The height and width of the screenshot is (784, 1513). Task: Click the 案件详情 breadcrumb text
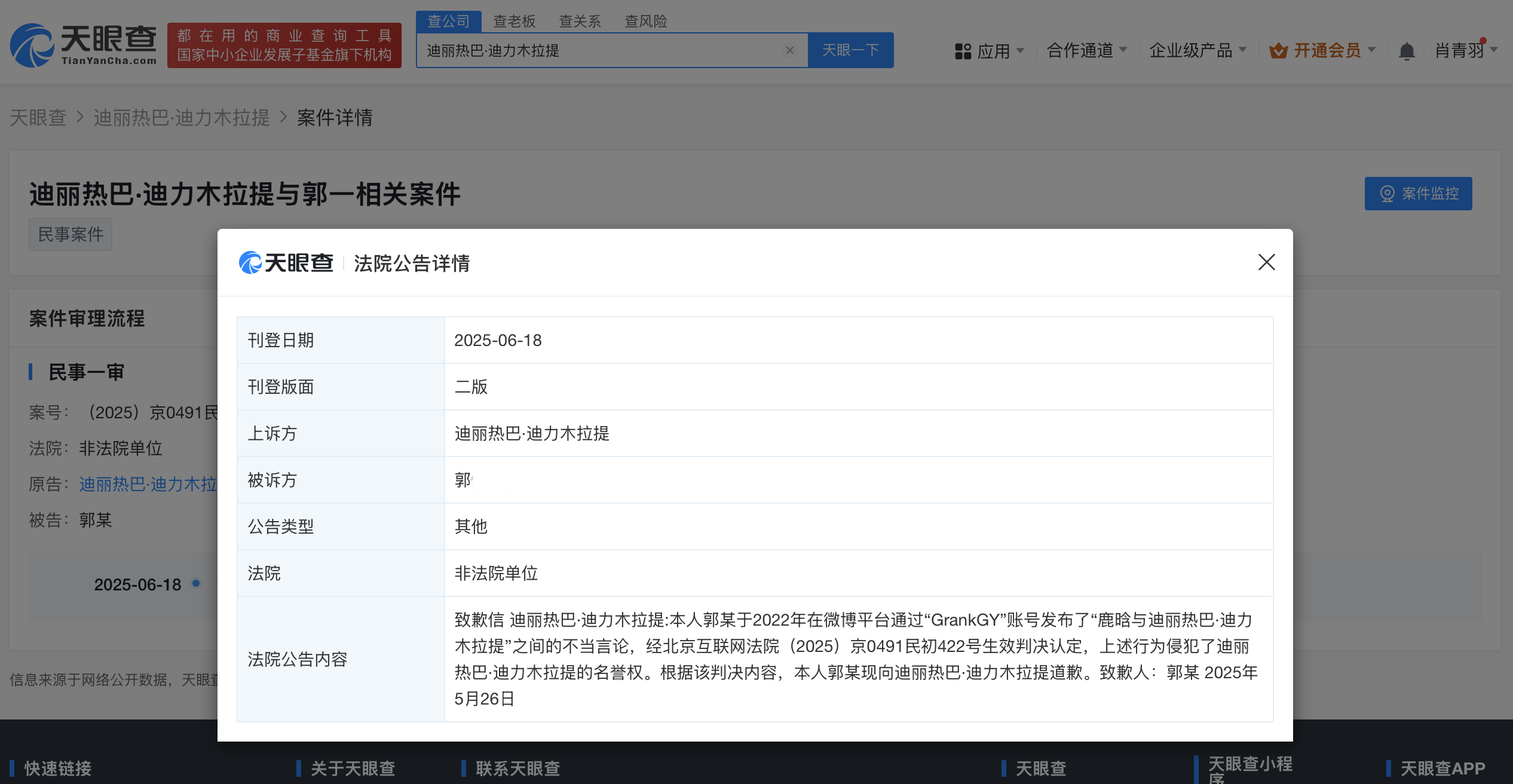pos(335,118)
